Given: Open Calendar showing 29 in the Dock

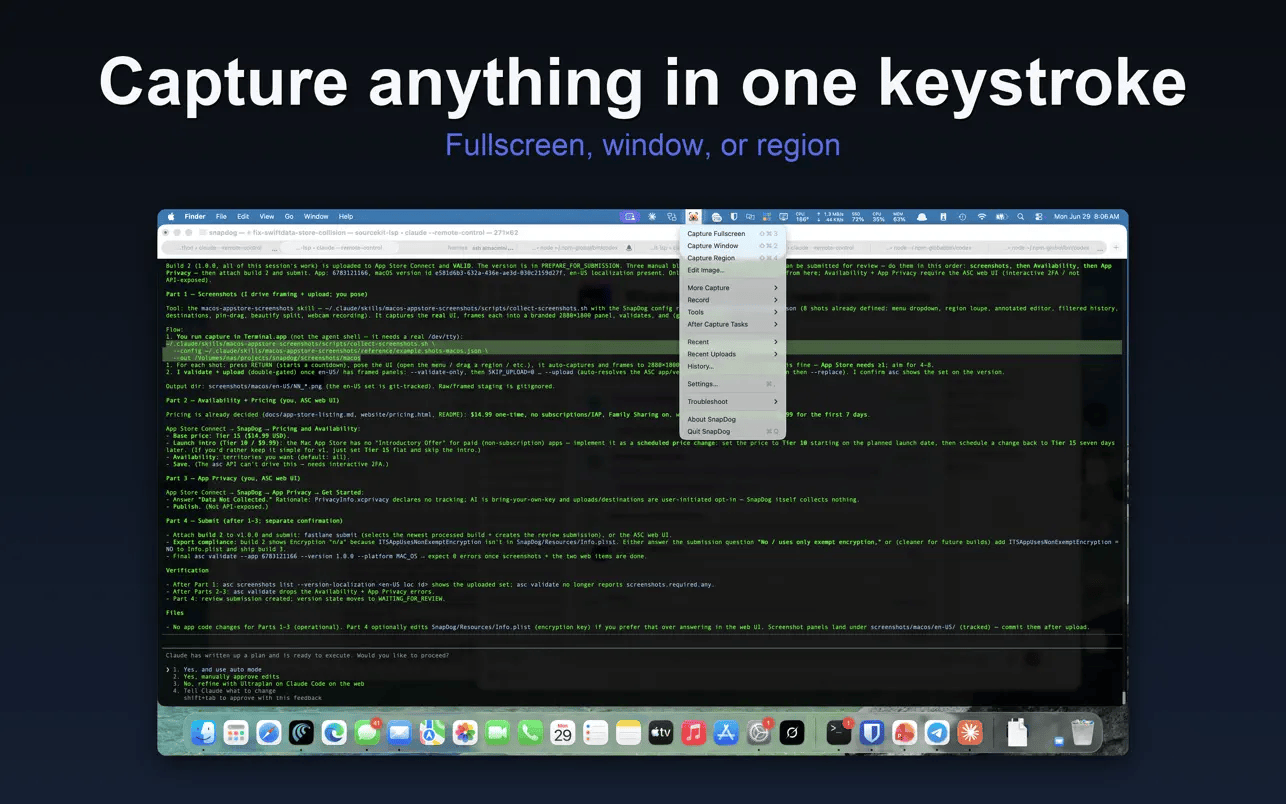Looking at the screenshot, I should [563, 733].
